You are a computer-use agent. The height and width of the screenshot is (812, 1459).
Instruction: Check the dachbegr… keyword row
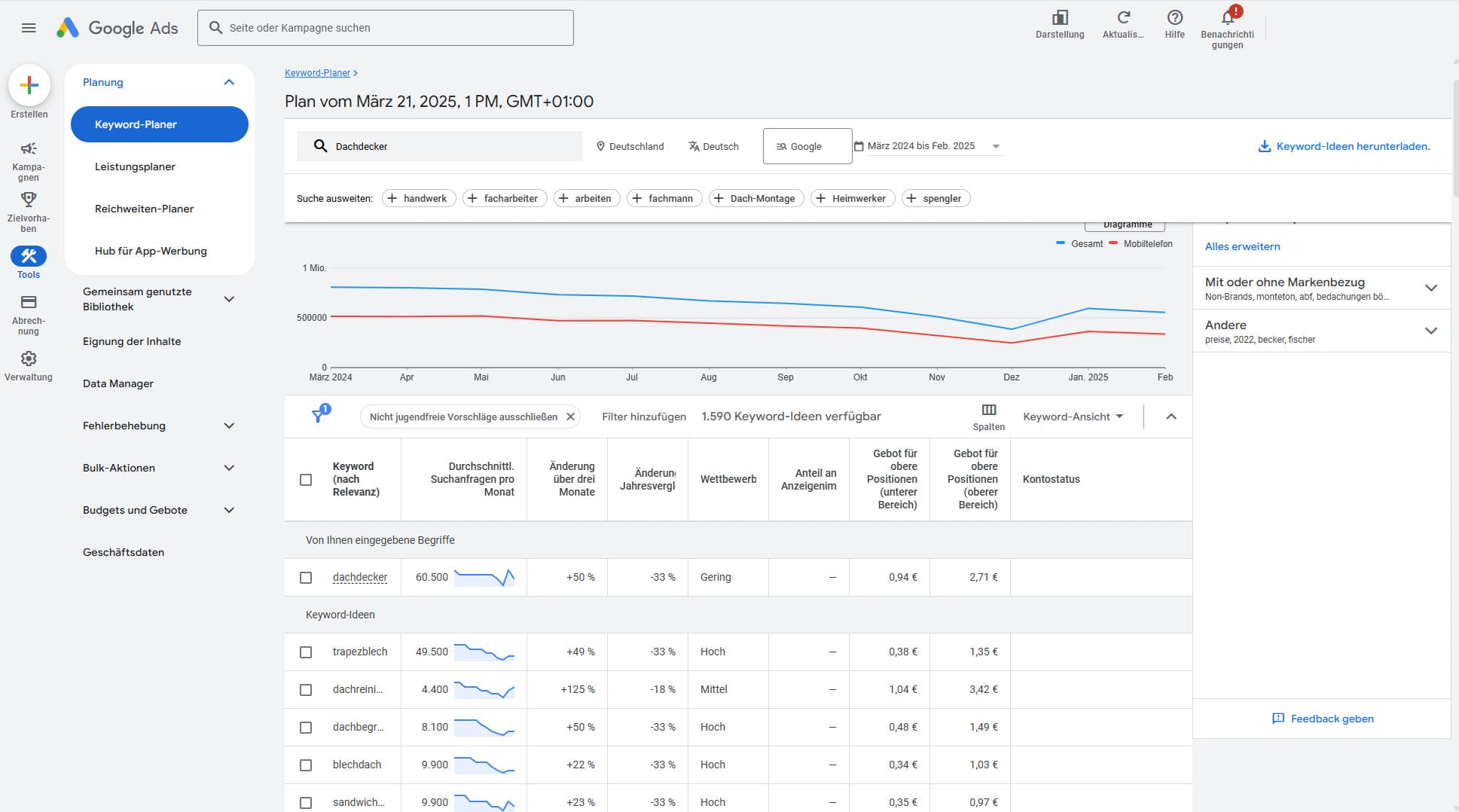306,728
